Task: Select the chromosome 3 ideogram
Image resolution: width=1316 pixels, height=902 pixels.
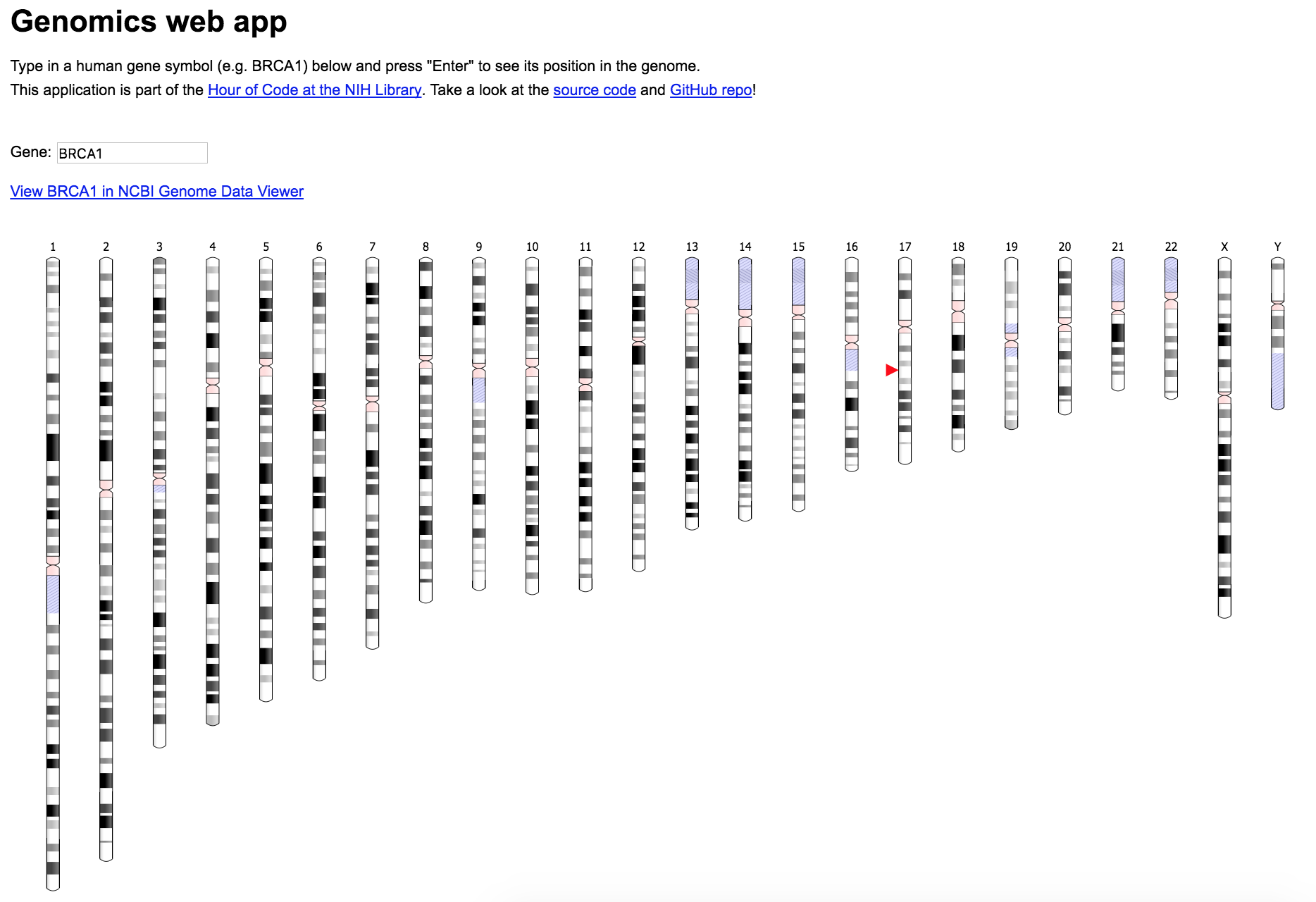Action: pos(160,502)
